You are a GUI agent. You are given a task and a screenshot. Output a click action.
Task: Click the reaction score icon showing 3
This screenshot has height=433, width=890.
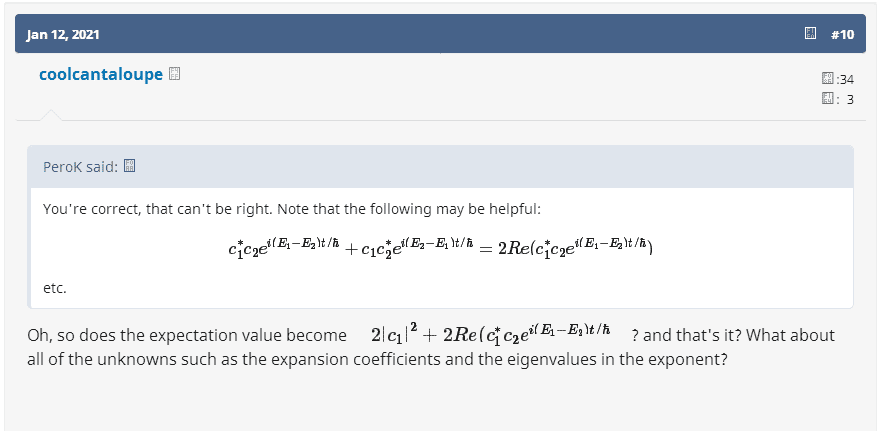click(x=827, y=98)
